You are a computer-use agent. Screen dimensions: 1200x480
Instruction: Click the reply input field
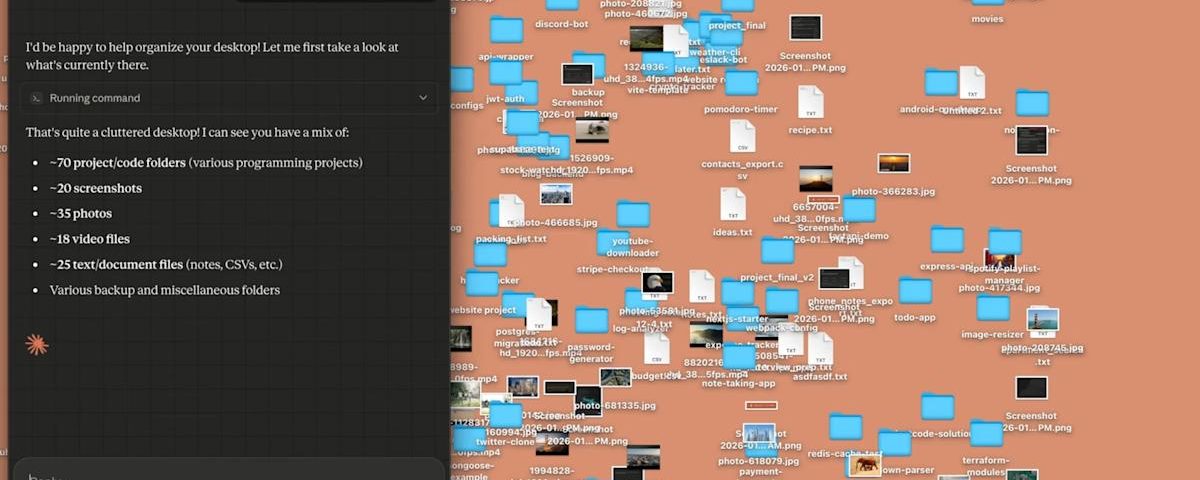tap(228, 472)
